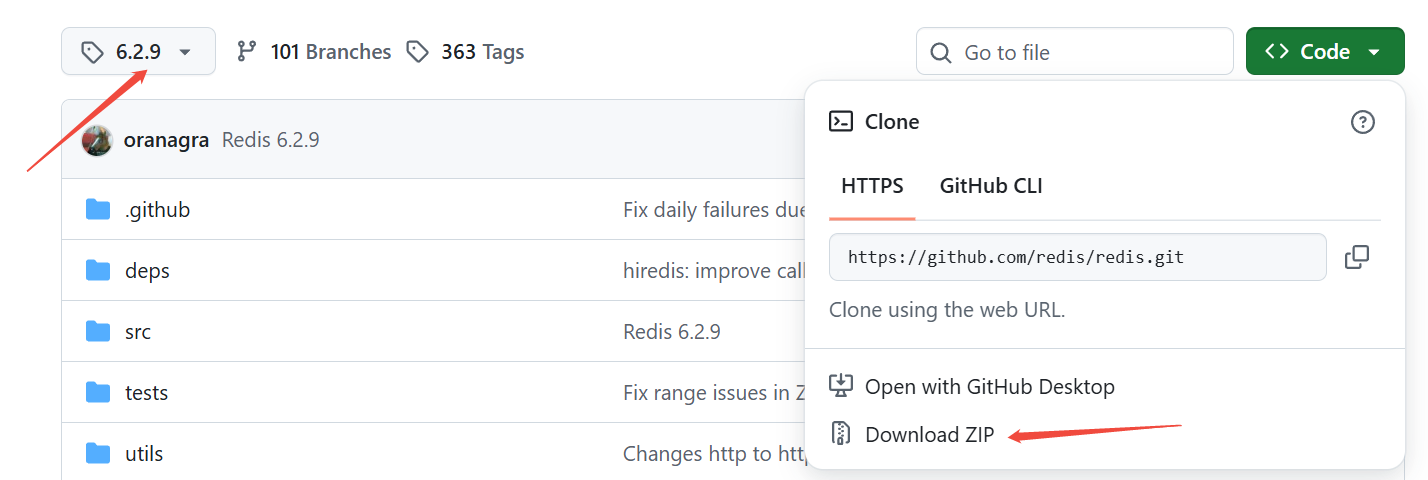1428x480 pixels.
Task: Click oranagra's avatar image
Action: 97,140
